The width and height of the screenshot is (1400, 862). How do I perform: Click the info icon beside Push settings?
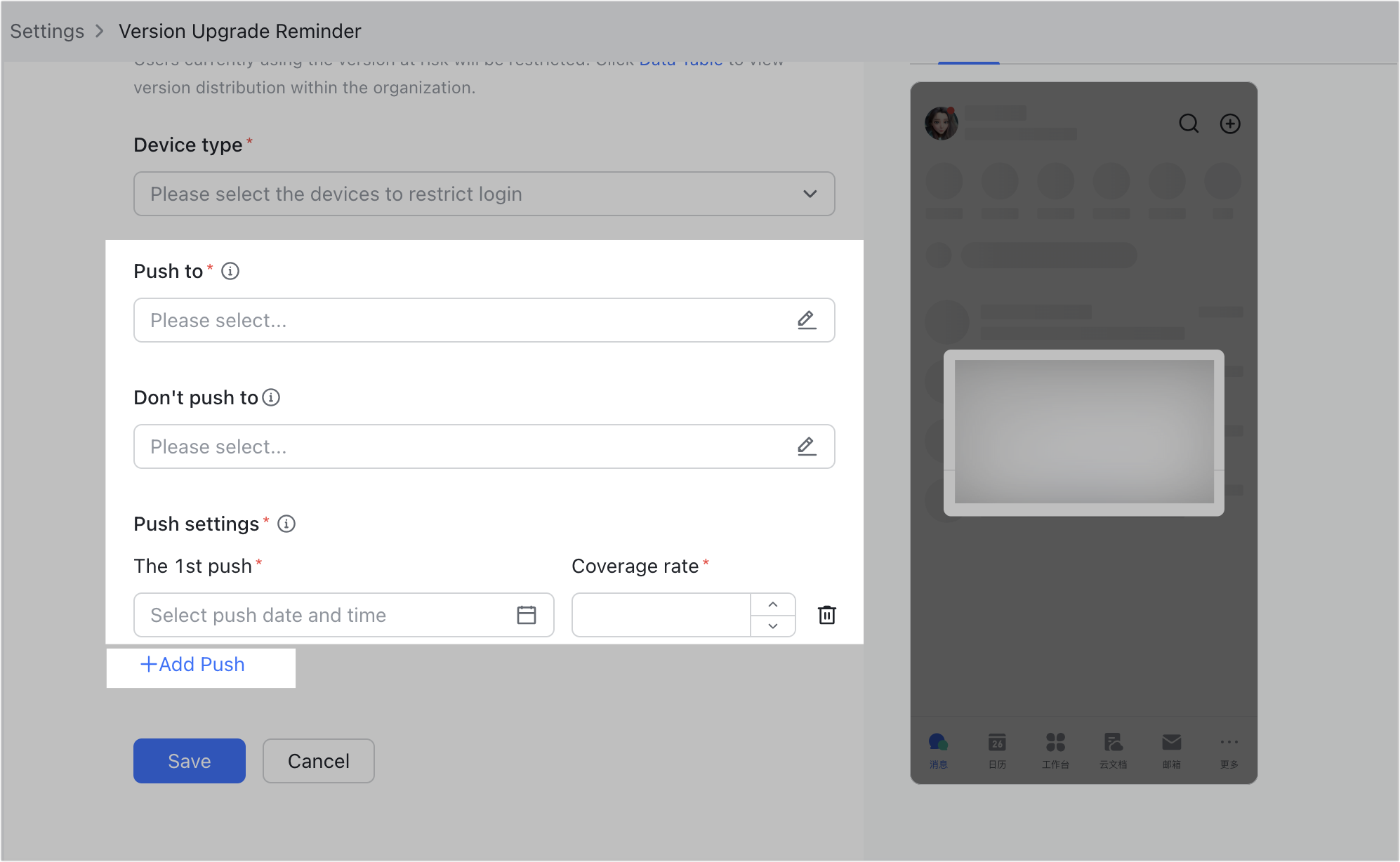coord(286,524)
